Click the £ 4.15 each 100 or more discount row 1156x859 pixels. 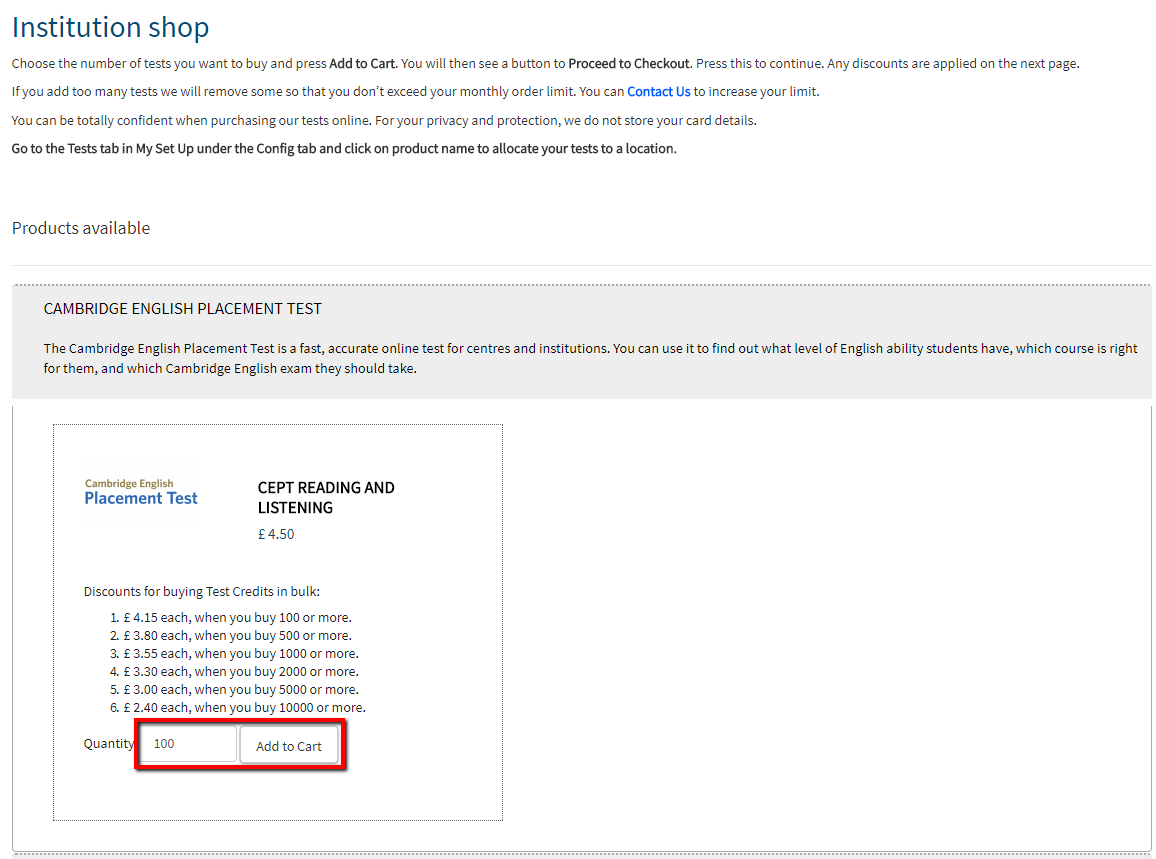[237, 617]
